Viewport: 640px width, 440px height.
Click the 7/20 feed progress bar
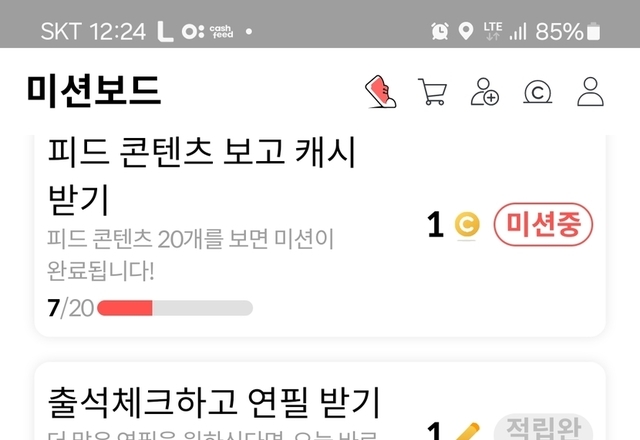[x=175, y=308]
